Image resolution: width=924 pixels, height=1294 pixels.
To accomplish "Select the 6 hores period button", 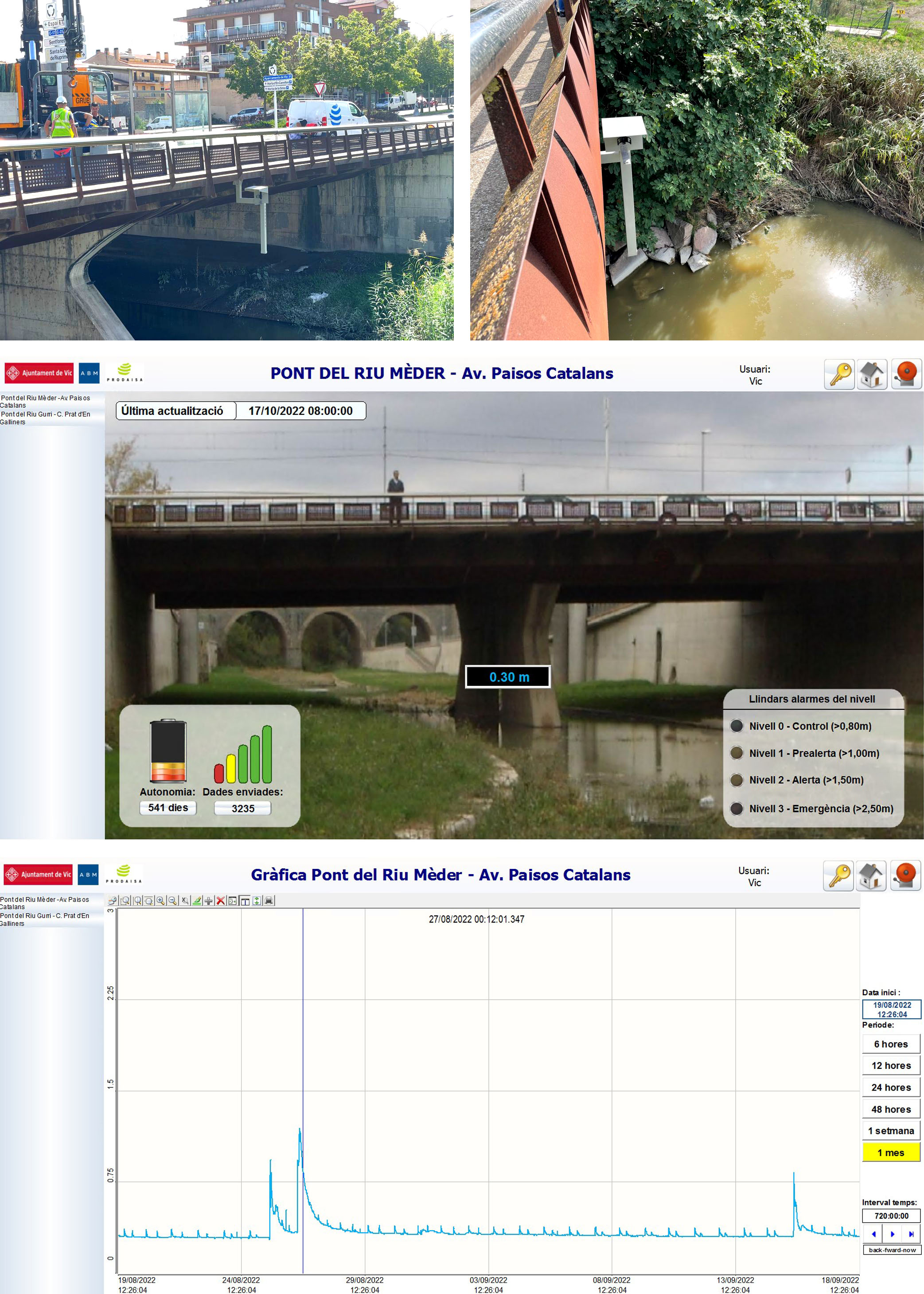I will [891, 1044].
